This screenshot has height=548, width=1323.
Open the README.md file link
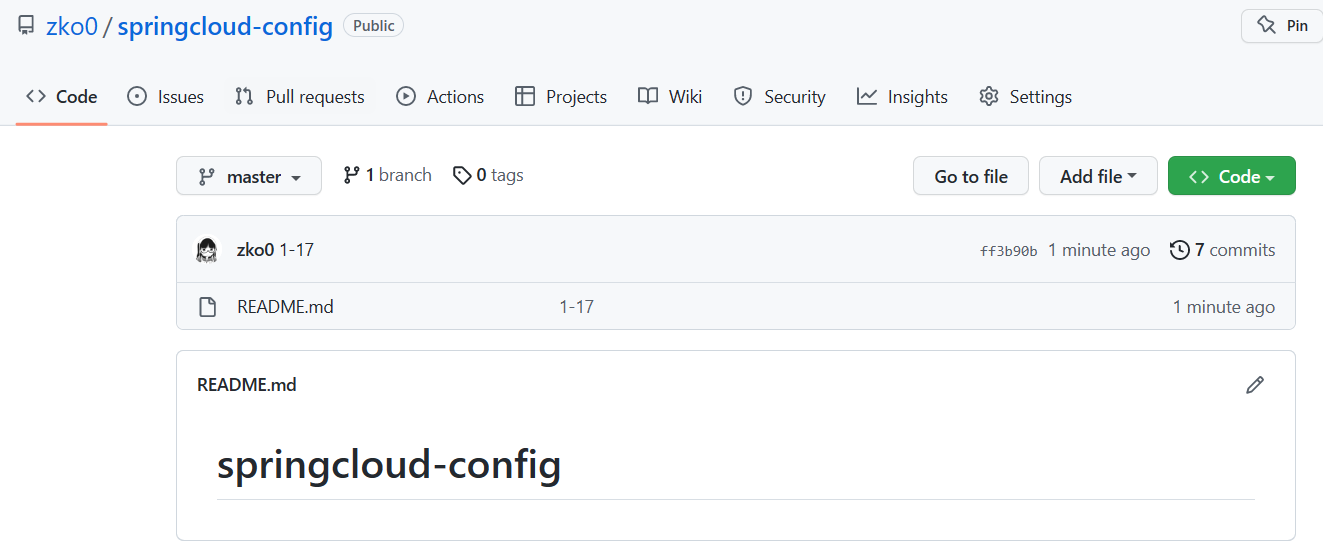pyautogui.click(x=285, y=307)
